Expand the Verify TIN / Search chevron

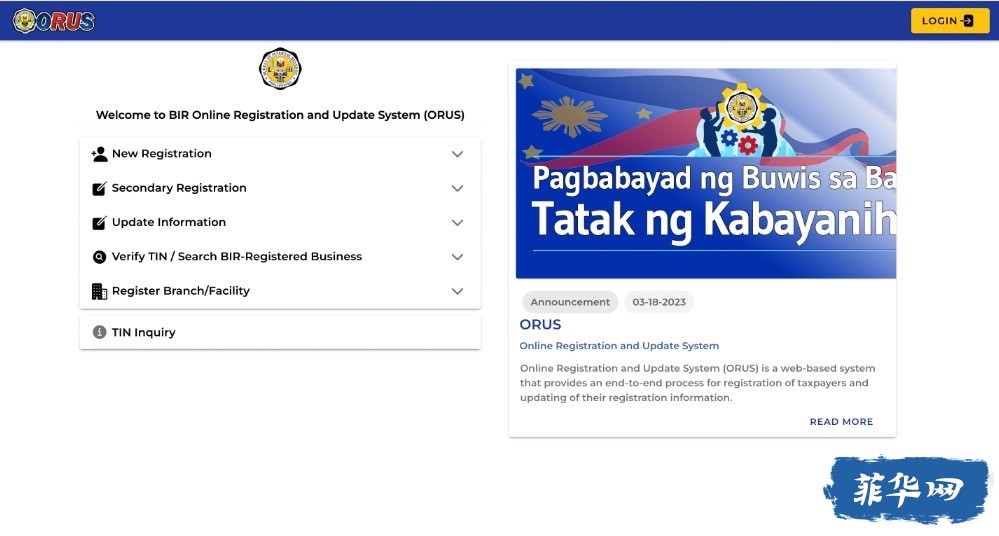point(457,257)
